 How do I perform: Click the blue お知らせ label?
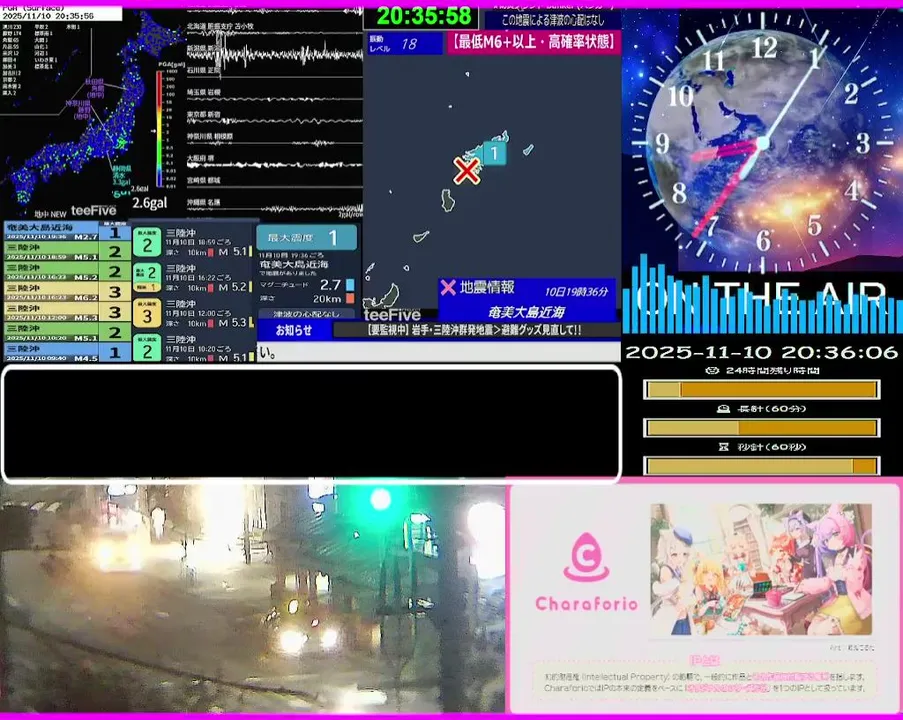[294, 330]
